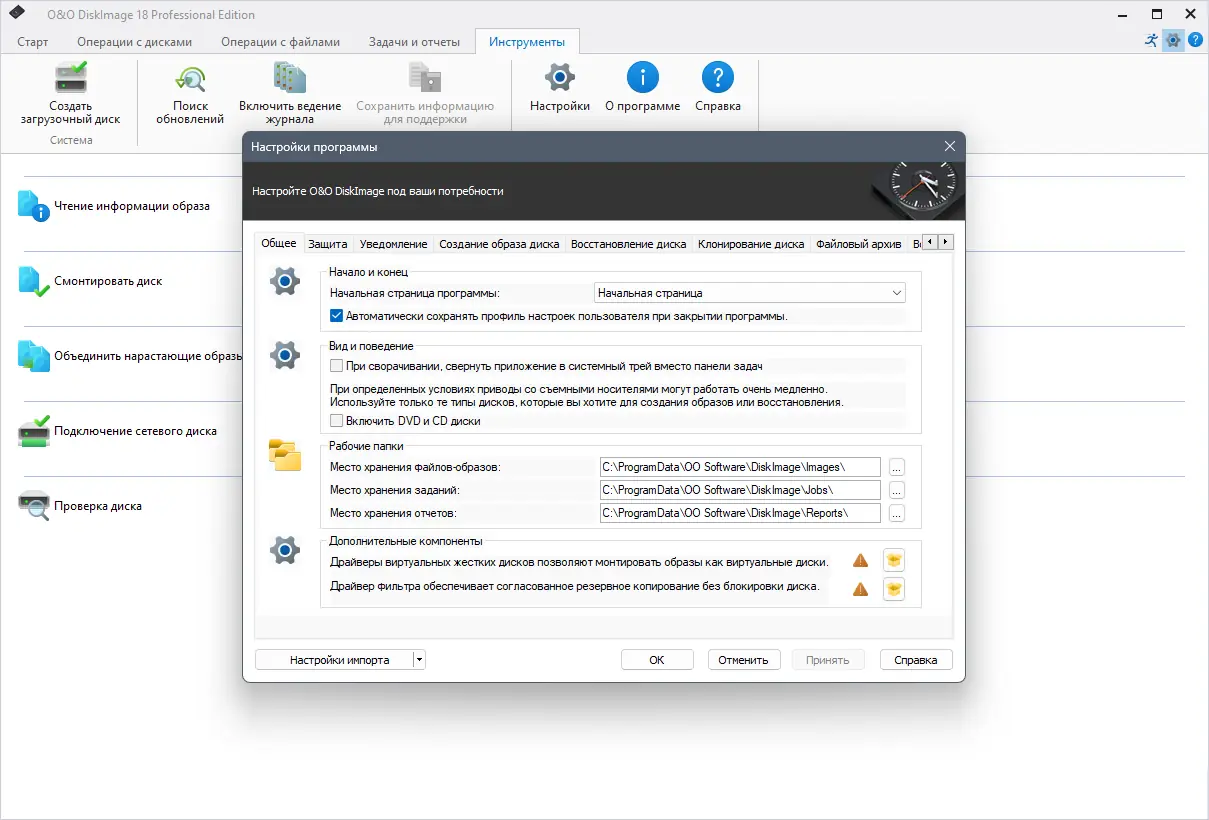Uncheck automatic saving of user settings profile
This screenshot has width=1209, height=820.
pos(336,315)
